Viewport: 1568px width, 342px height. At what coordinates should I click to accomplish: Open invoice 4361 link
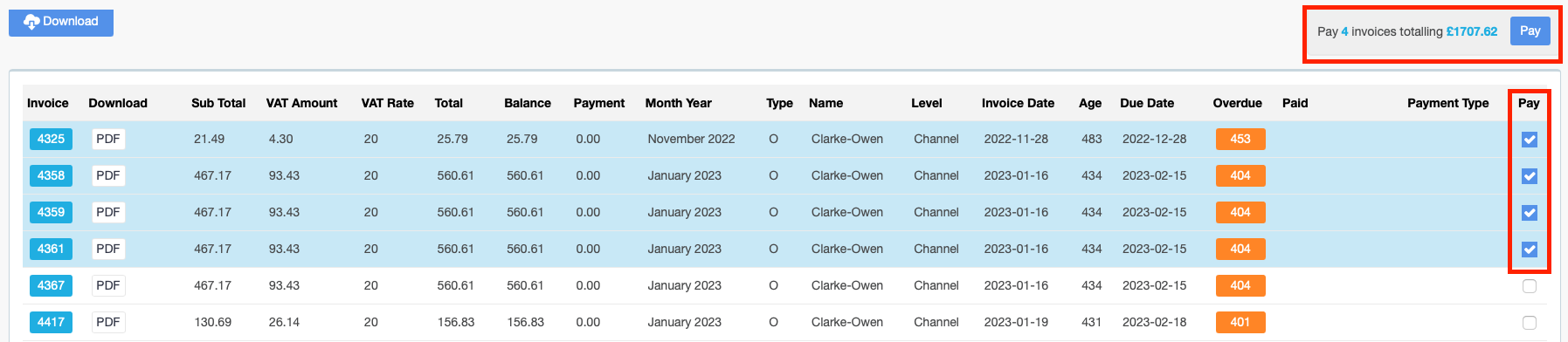[51, 249]
